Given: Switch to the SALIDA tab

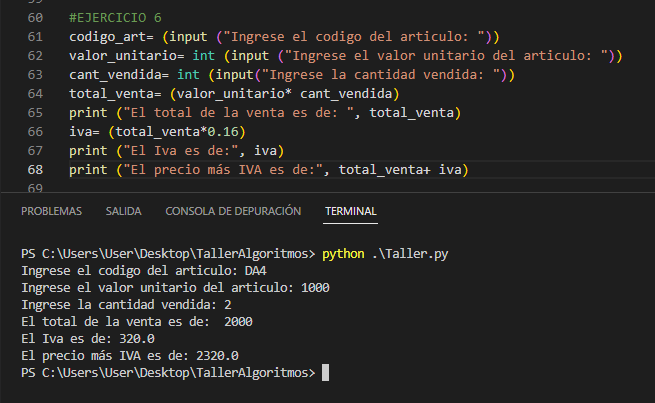Looking at the screenshot, I should point(123,211).
